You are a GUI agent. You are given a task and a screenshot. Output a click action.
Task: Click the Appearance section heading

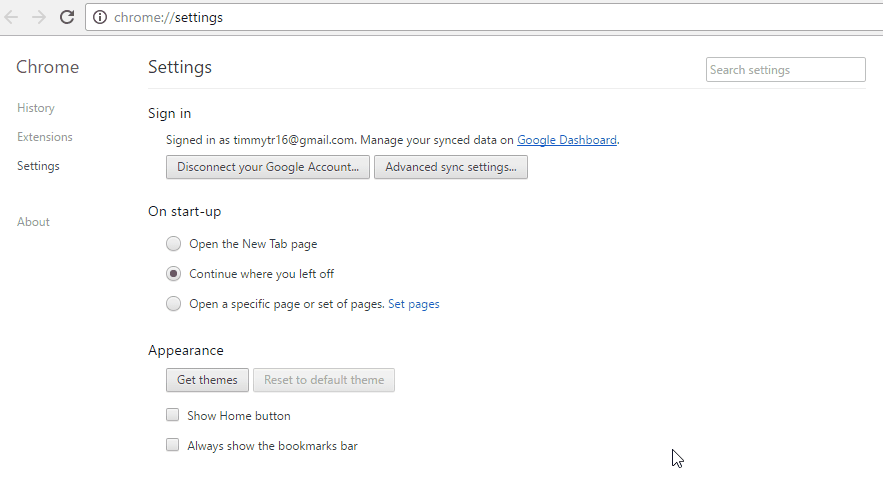tap(186, 350)
